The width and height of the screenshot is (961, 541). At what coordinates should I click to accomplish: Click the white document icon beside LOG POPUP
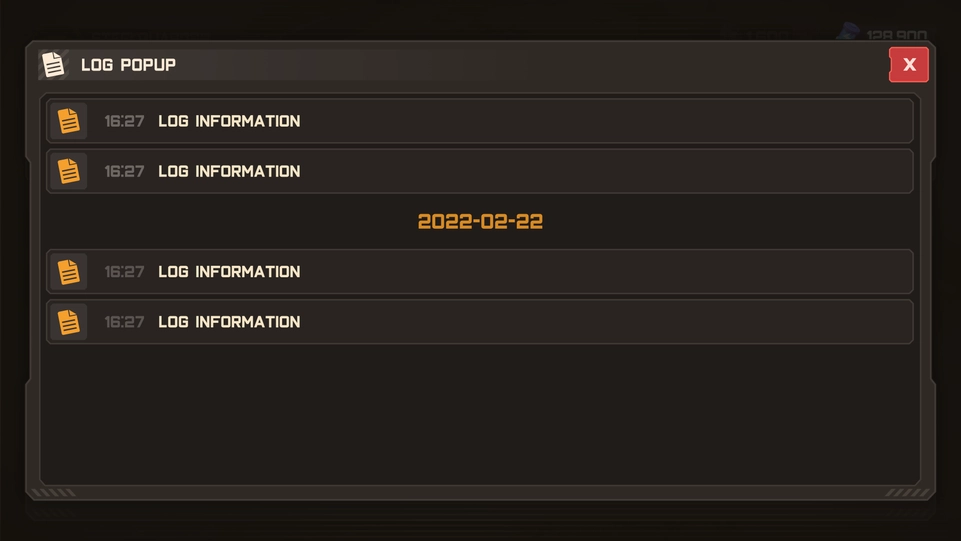53,64
